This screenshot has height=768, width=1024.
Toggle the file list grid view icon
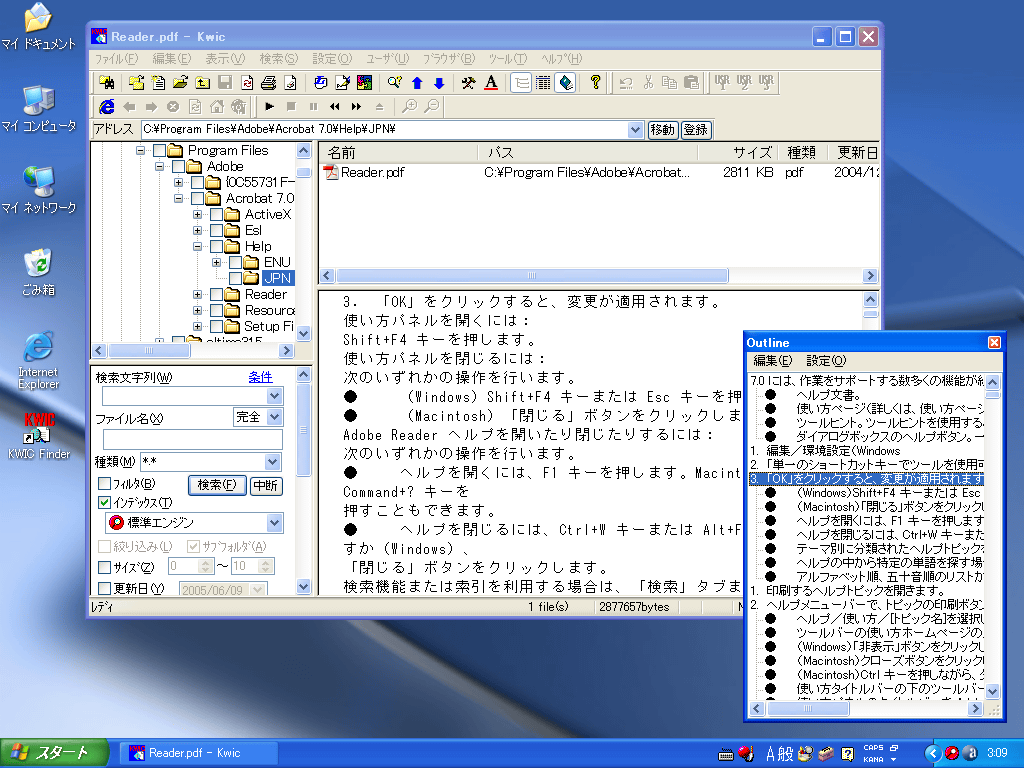543,82
